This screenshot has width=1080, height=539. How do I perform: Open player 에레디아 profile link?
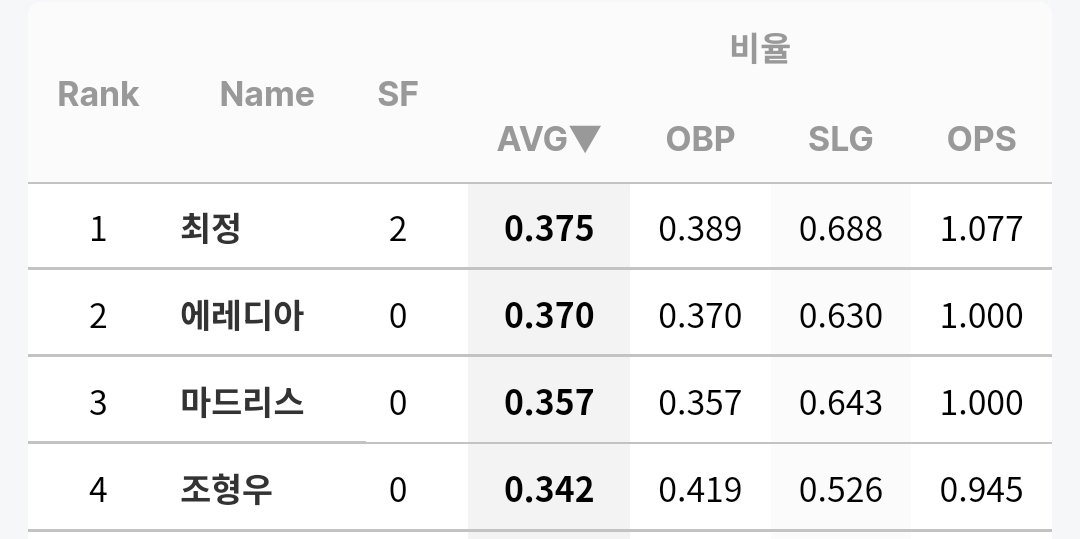[242, 315]
